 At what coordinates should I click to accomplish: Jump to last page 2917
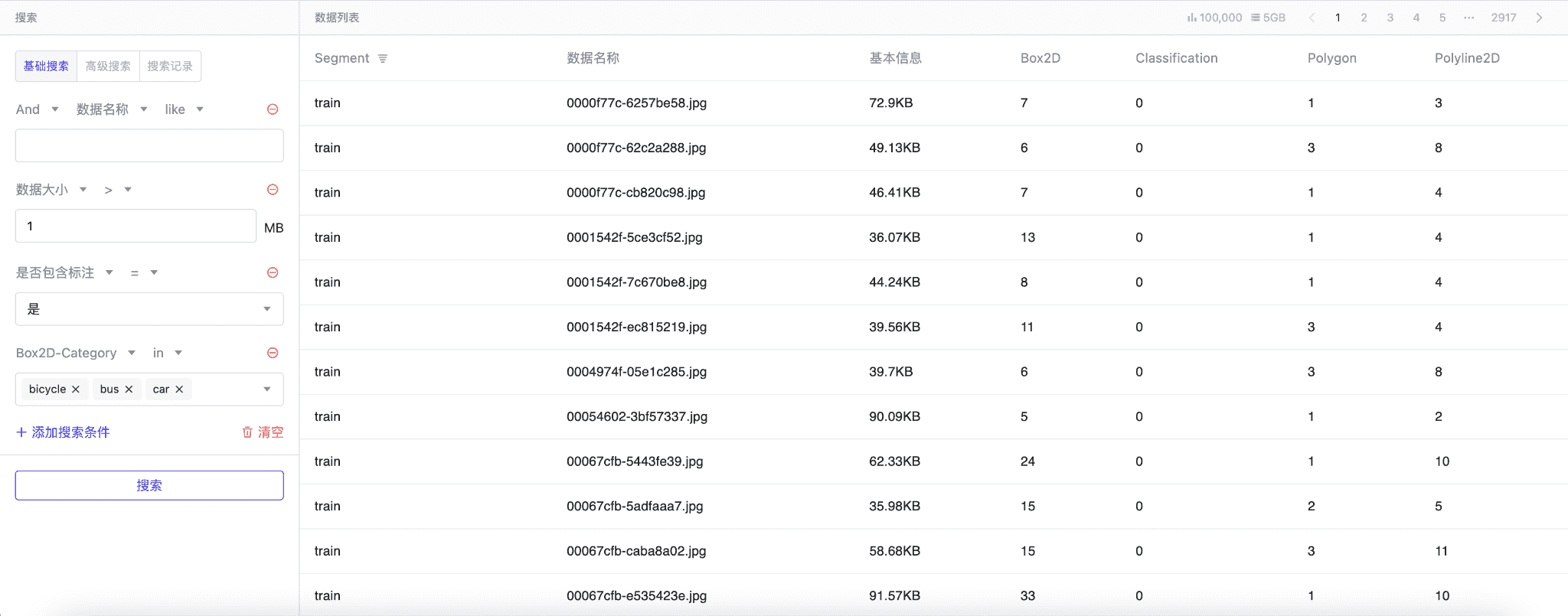pyautogui.click(x=1504, y=18)
